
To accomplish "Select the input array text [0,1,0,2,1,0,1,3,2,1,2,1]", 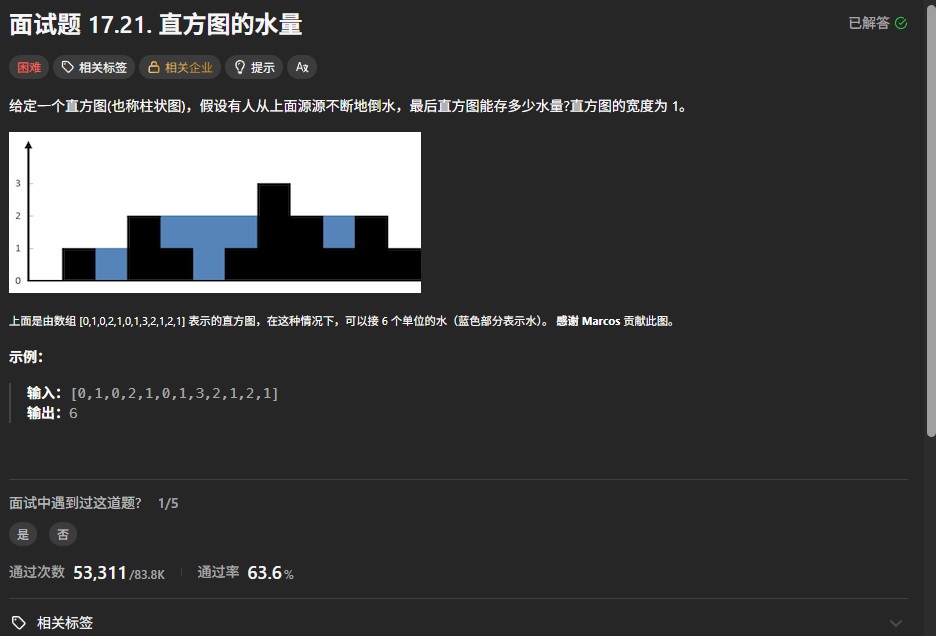I will coord(174,394).
